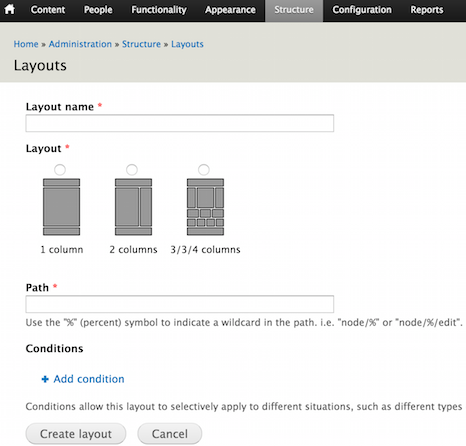Open the Appearance menu

(x=230, y=10)
